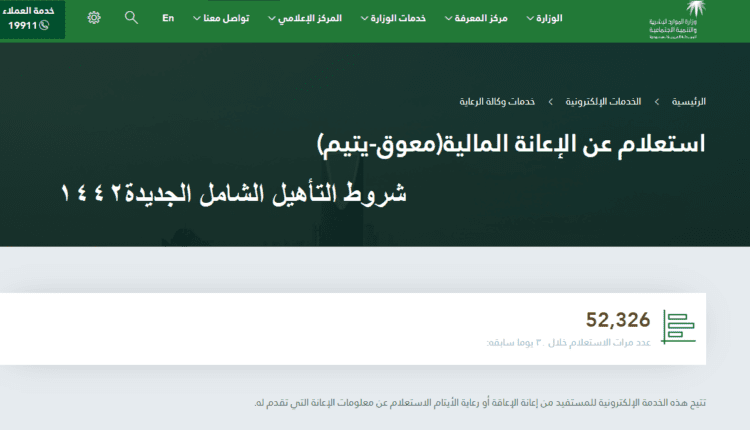Click the search magnifier icon
The width and height of the screenshot is (750, 430).
[131, 18]
